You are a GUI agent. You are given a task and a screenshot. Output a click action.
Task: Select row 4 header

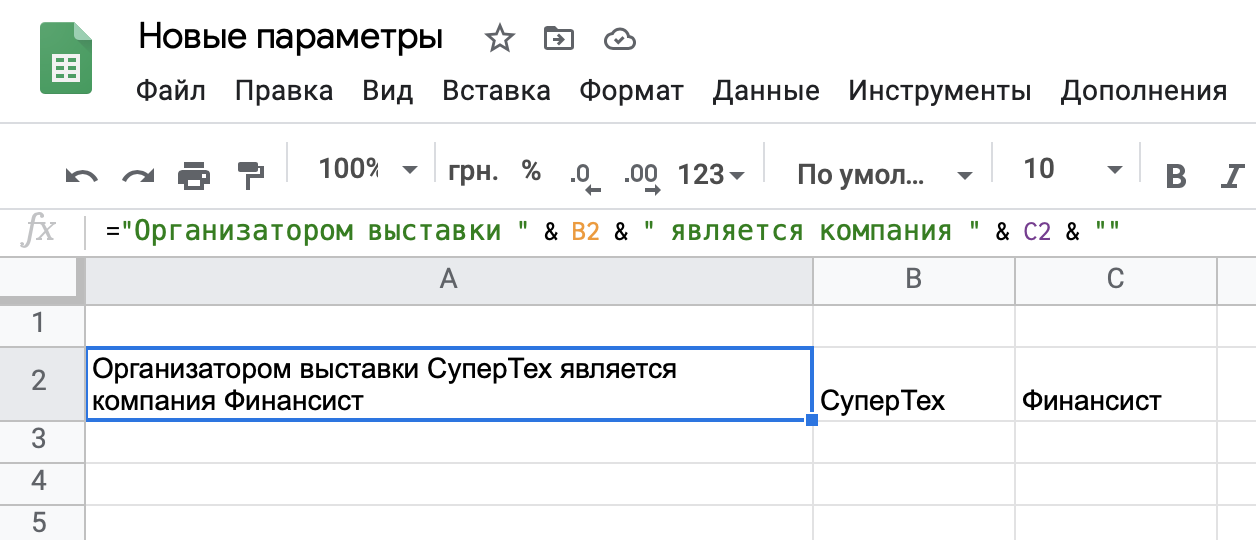(42, 482)
